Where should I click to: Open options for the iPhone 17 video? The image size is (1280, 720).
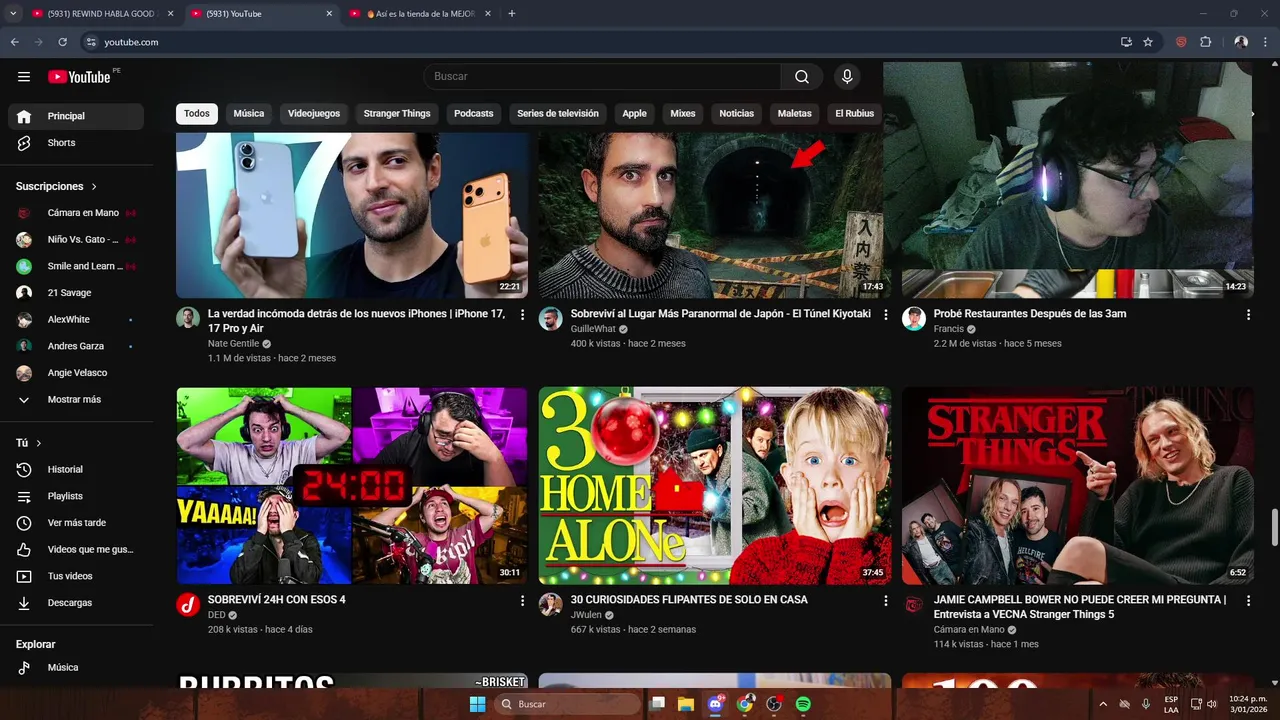[x=522, y=315]
